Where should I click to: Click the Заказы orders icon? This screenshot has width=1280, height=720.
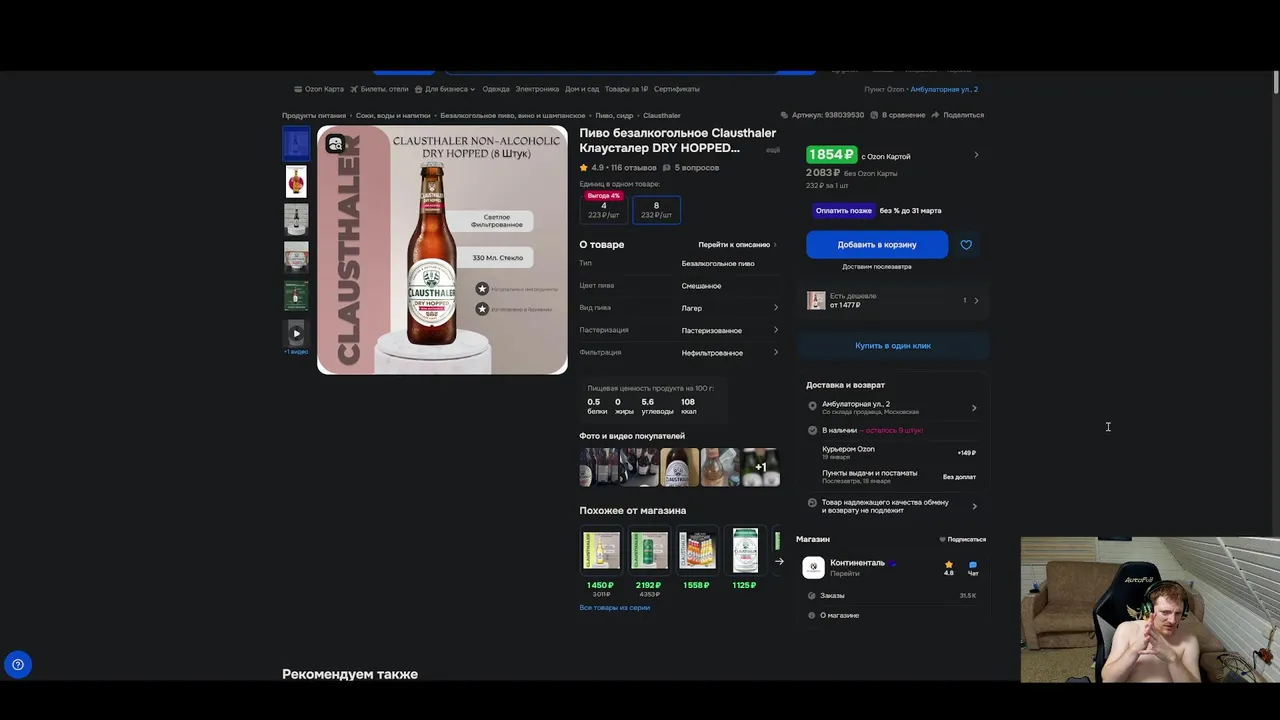[811, 595]
